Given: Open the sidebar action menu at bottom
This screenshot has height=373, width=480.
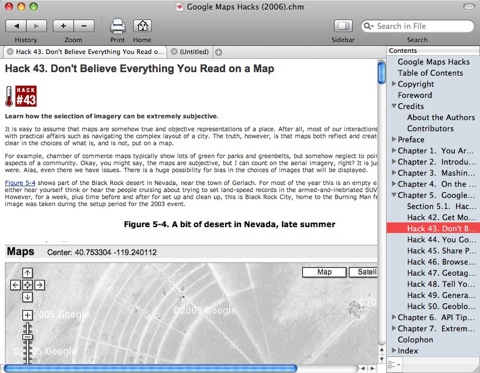Looking at the screenshot, I should pyautogui.click(x=394, y=364).
